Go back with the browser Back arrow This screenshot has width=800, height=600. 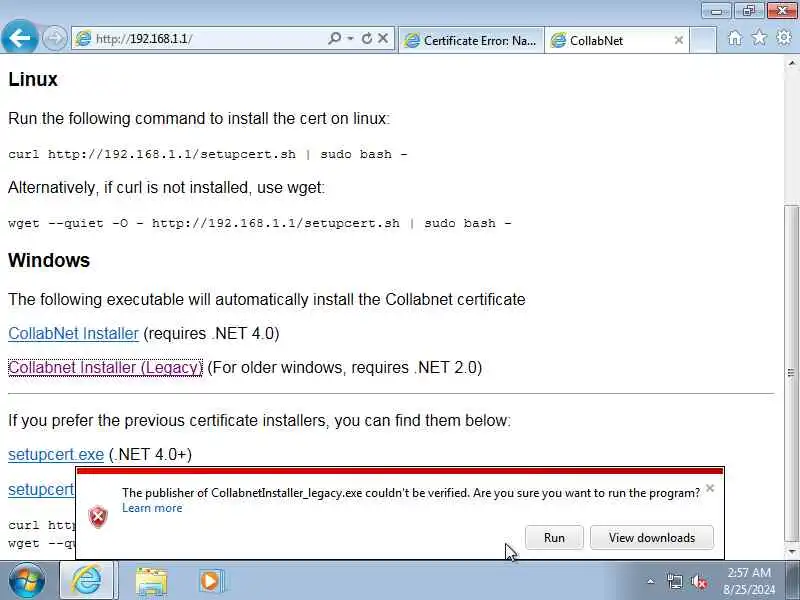click(19, 37)
